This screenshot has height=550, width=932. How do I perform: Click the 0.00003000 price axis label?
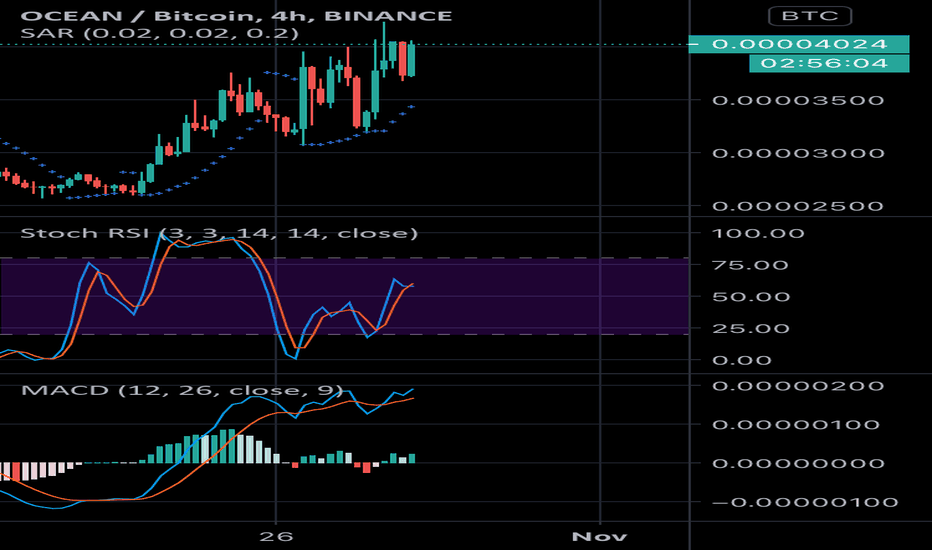[x=798, y=153]
